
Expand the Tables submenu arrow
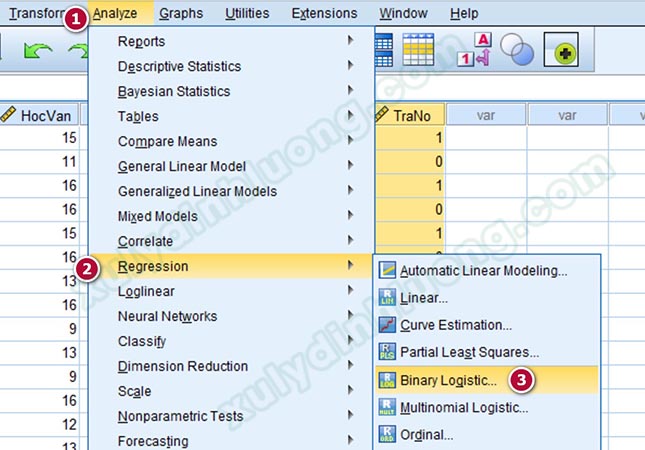click(x=350, y=115)
